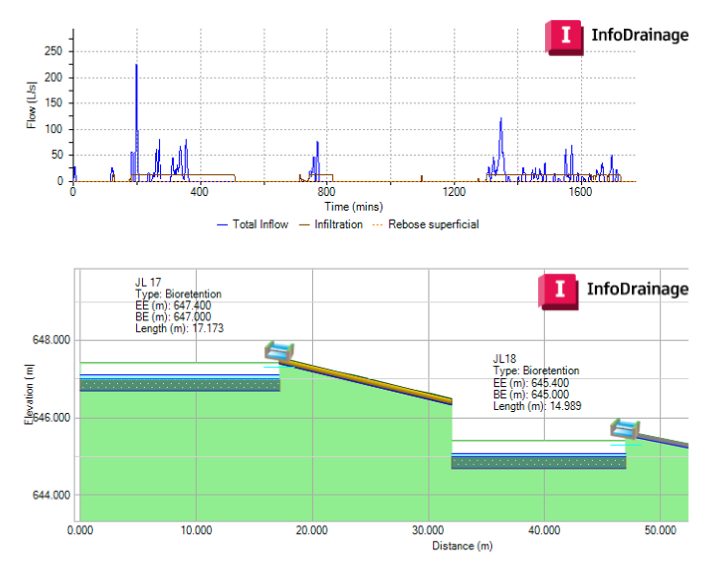Click the 'EE (m): 645.400' text
The width and height of the screenshot is (721, 565).
tap(531, 383)
